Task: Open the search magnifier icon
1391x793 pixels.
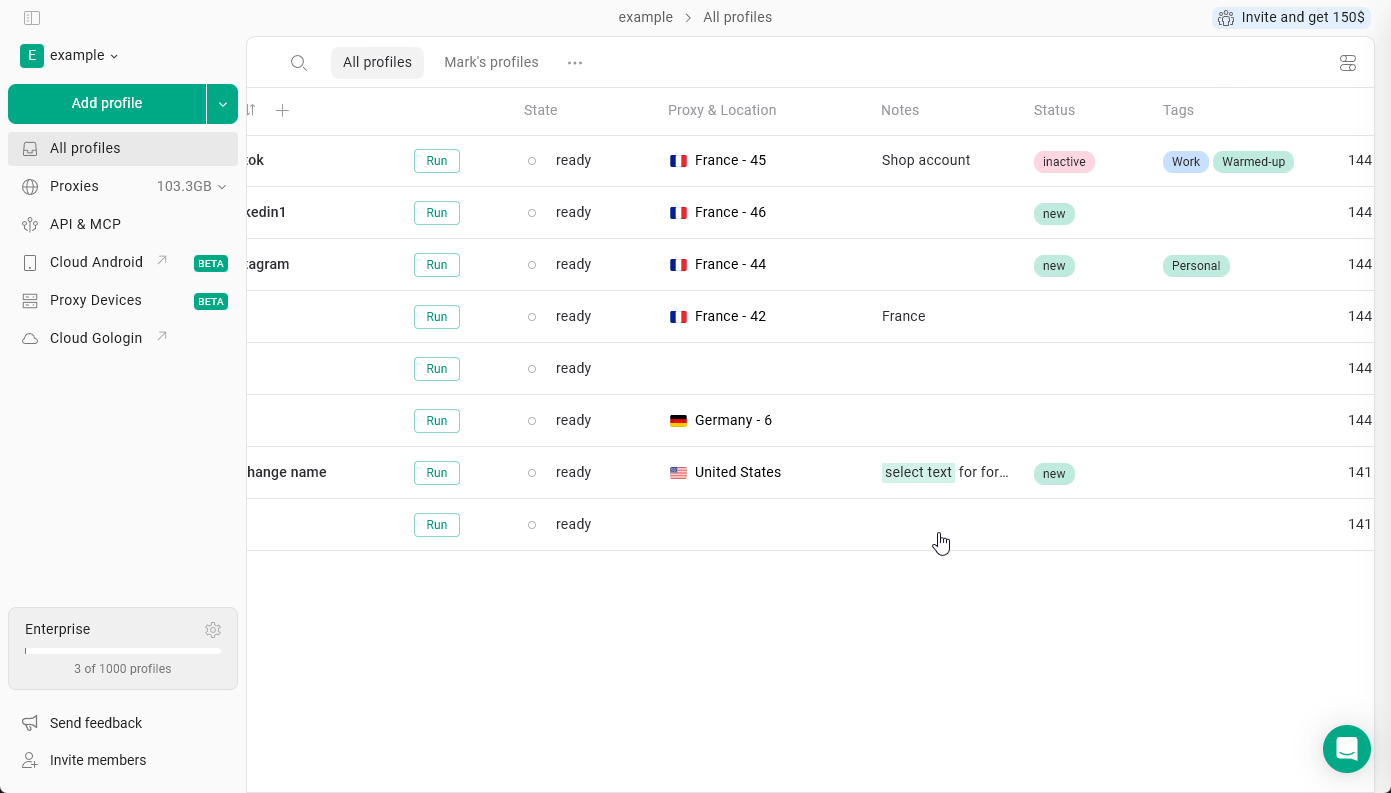Action: point(298,63)
